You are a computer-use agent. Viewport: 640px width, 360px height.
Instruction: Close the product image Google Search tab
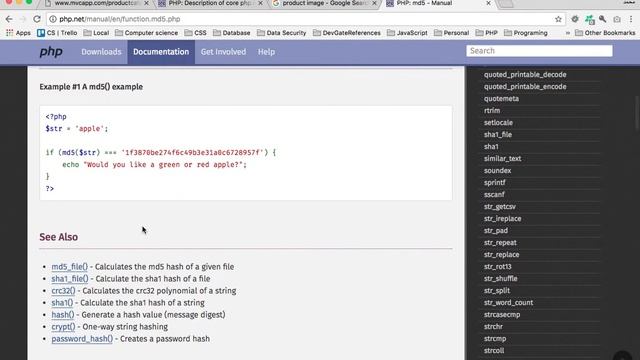[374, 3]
